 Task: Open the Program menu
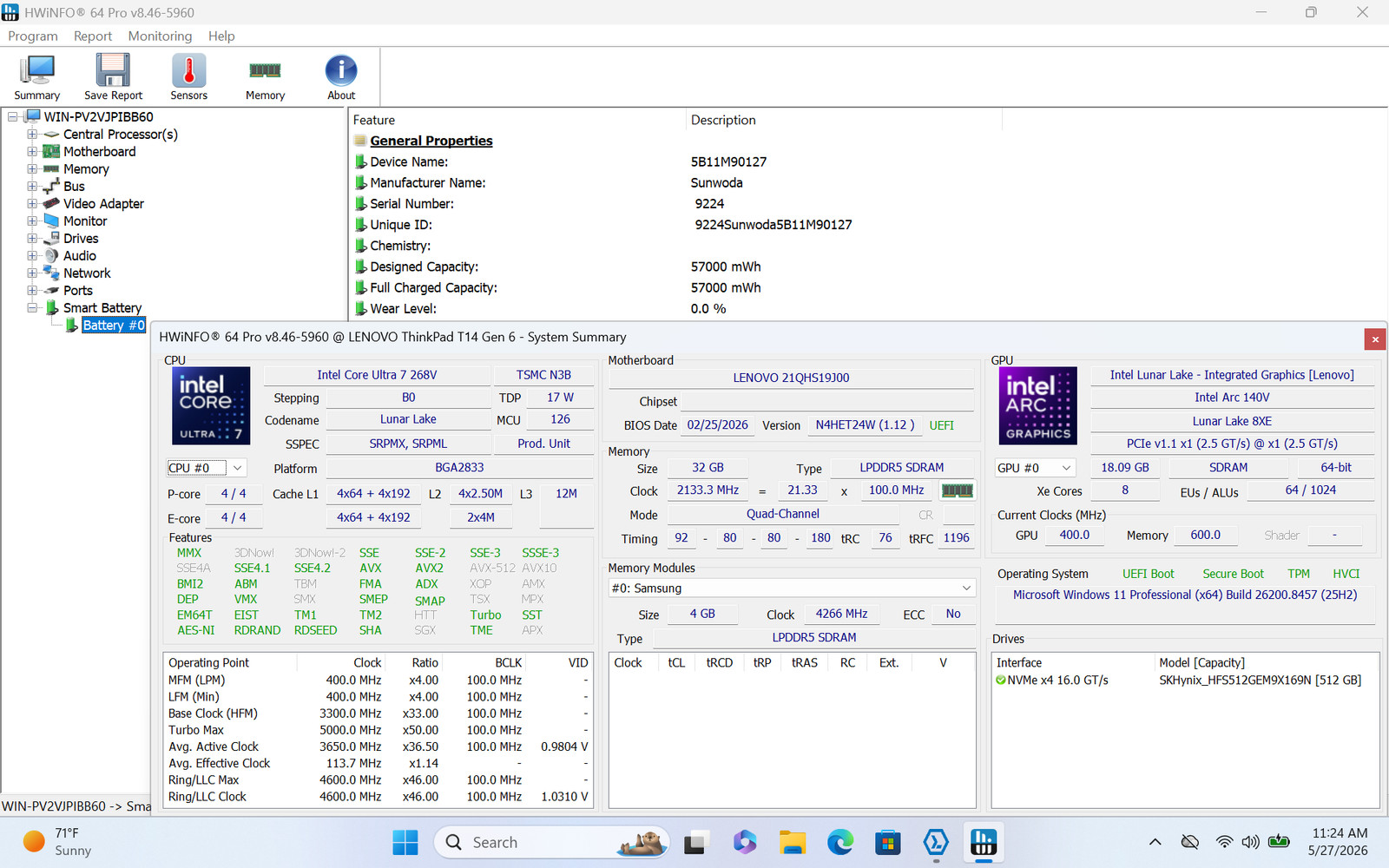33,36
